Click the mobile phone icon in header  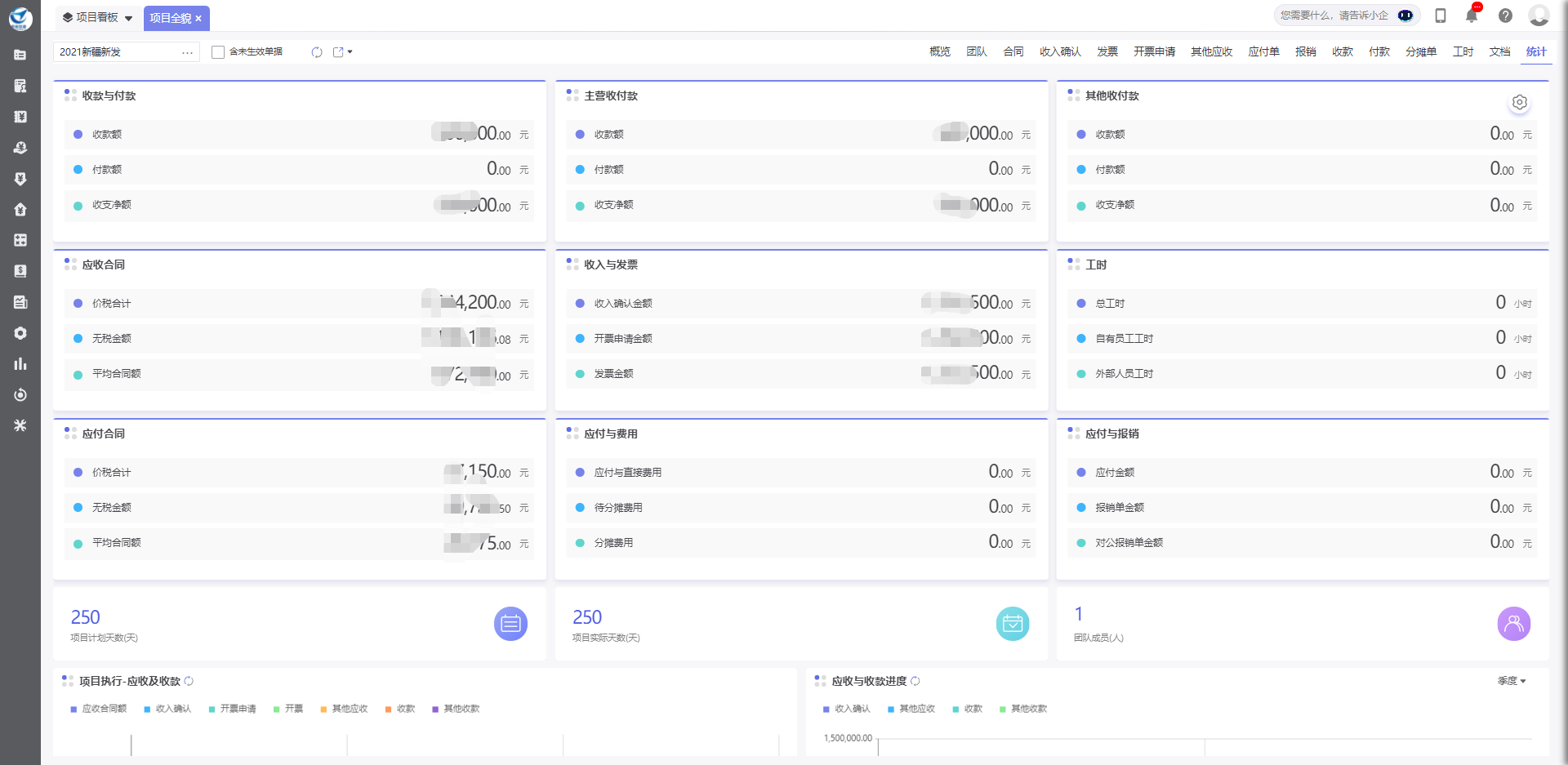pyautogui.click(x=1441, y=16)
